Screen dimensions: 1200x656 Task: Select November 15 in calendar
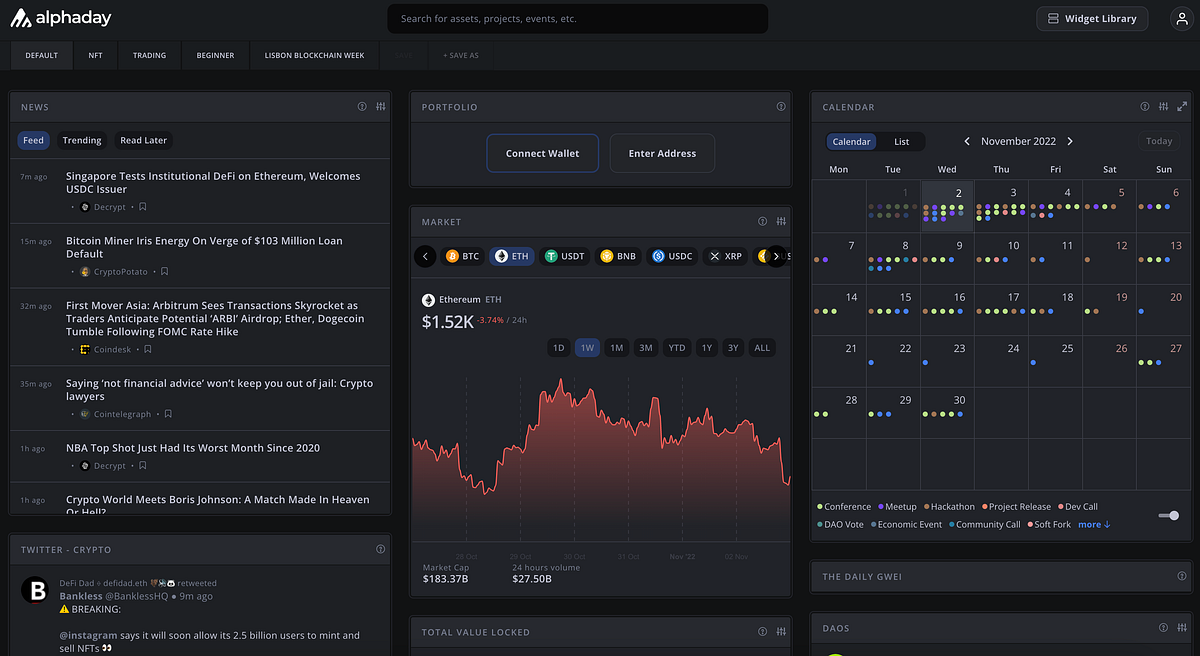[892, 309]
